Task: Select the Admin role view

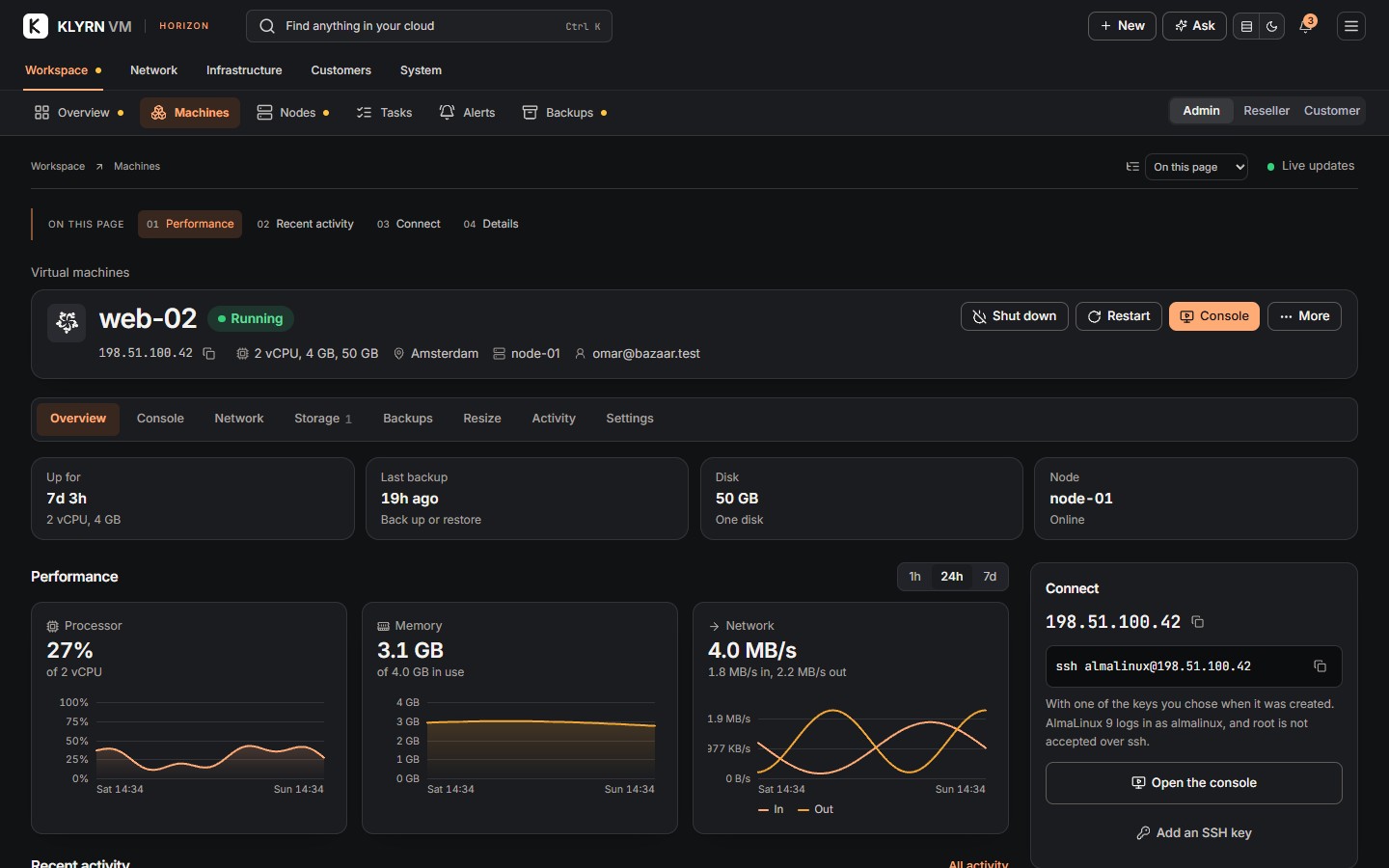Action: (x=1201, y=111)
